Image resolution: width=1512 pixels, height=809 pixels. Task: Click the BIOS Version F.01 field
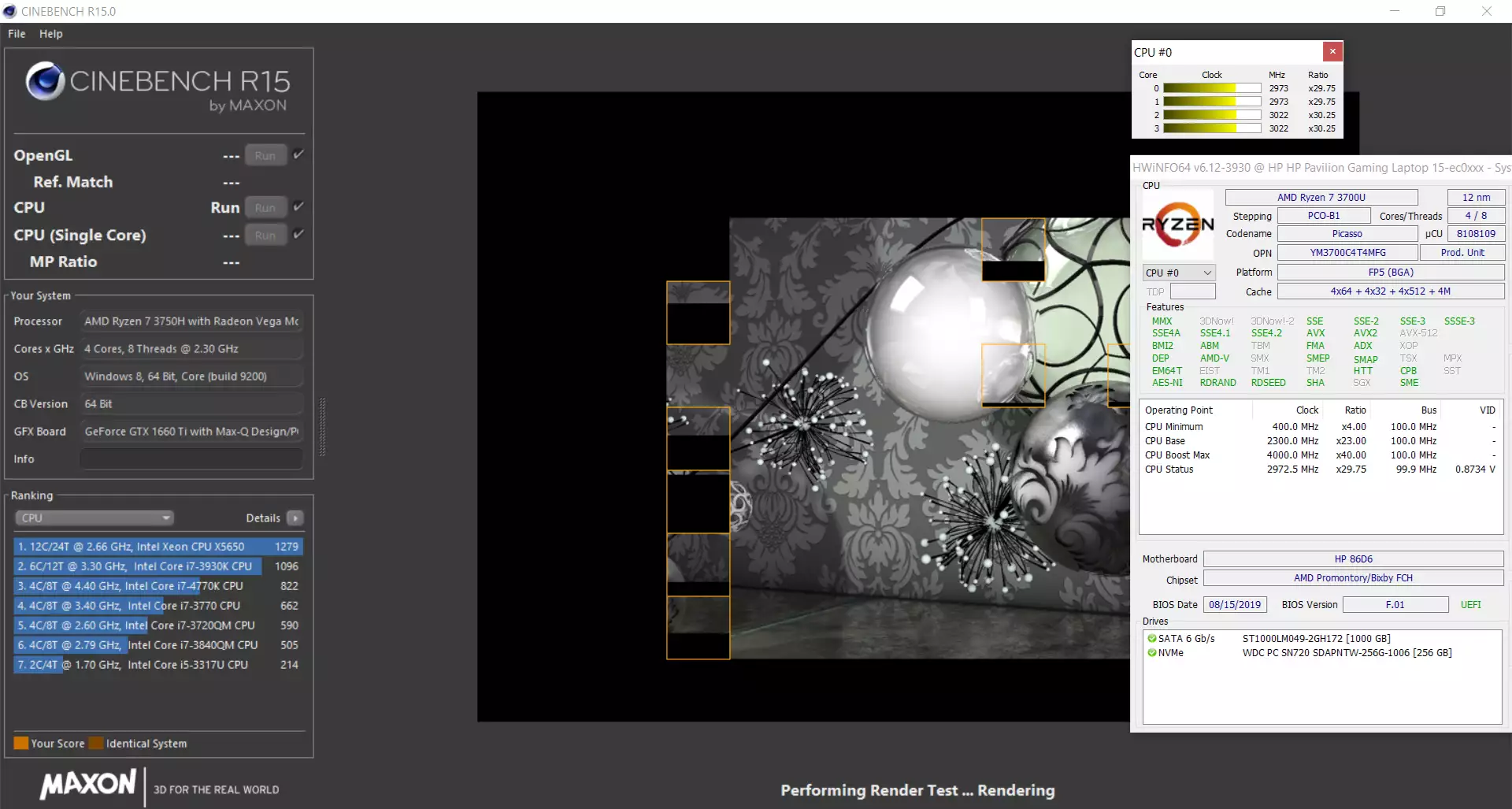click(x=1395, y=605)
